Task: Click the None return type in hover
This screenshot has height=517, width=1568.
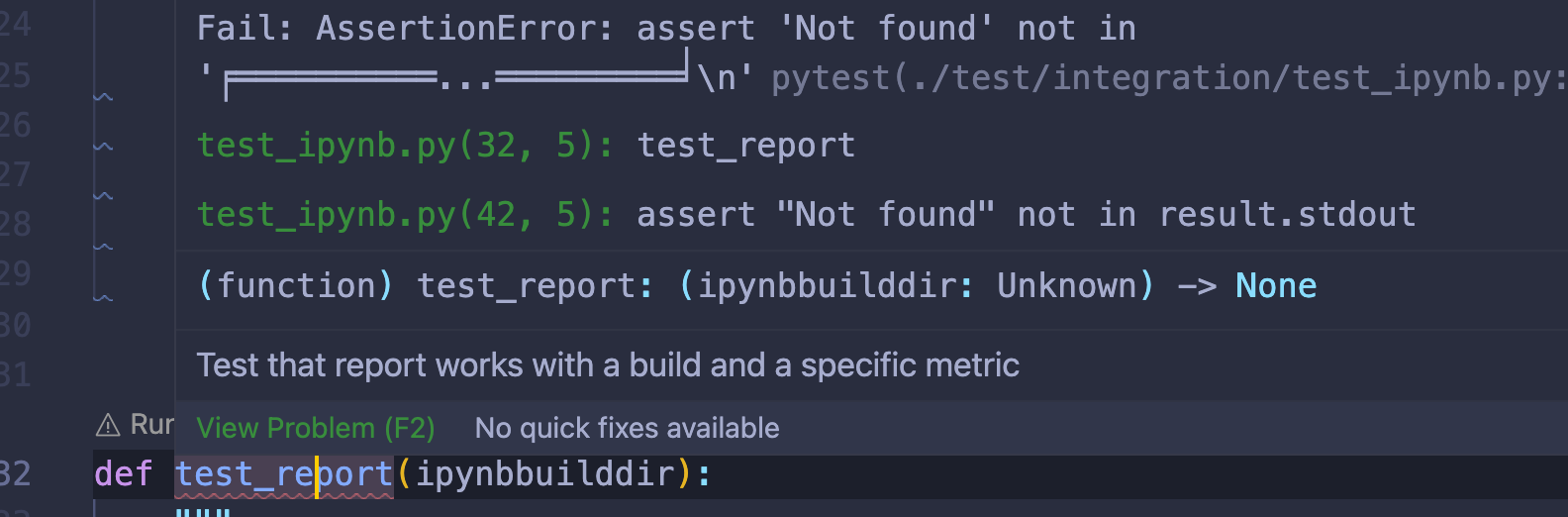Action: pos(1275,286)
